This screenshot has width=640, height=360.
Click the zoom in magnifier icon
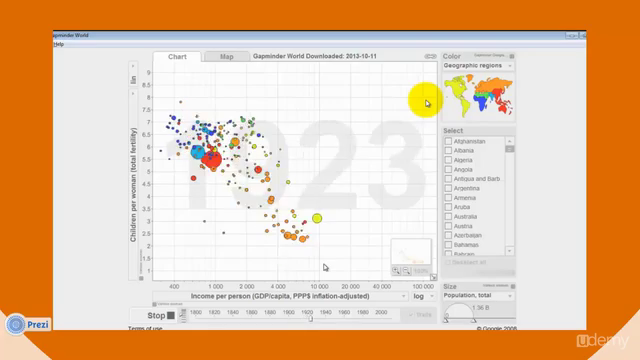tap(396, 271)
